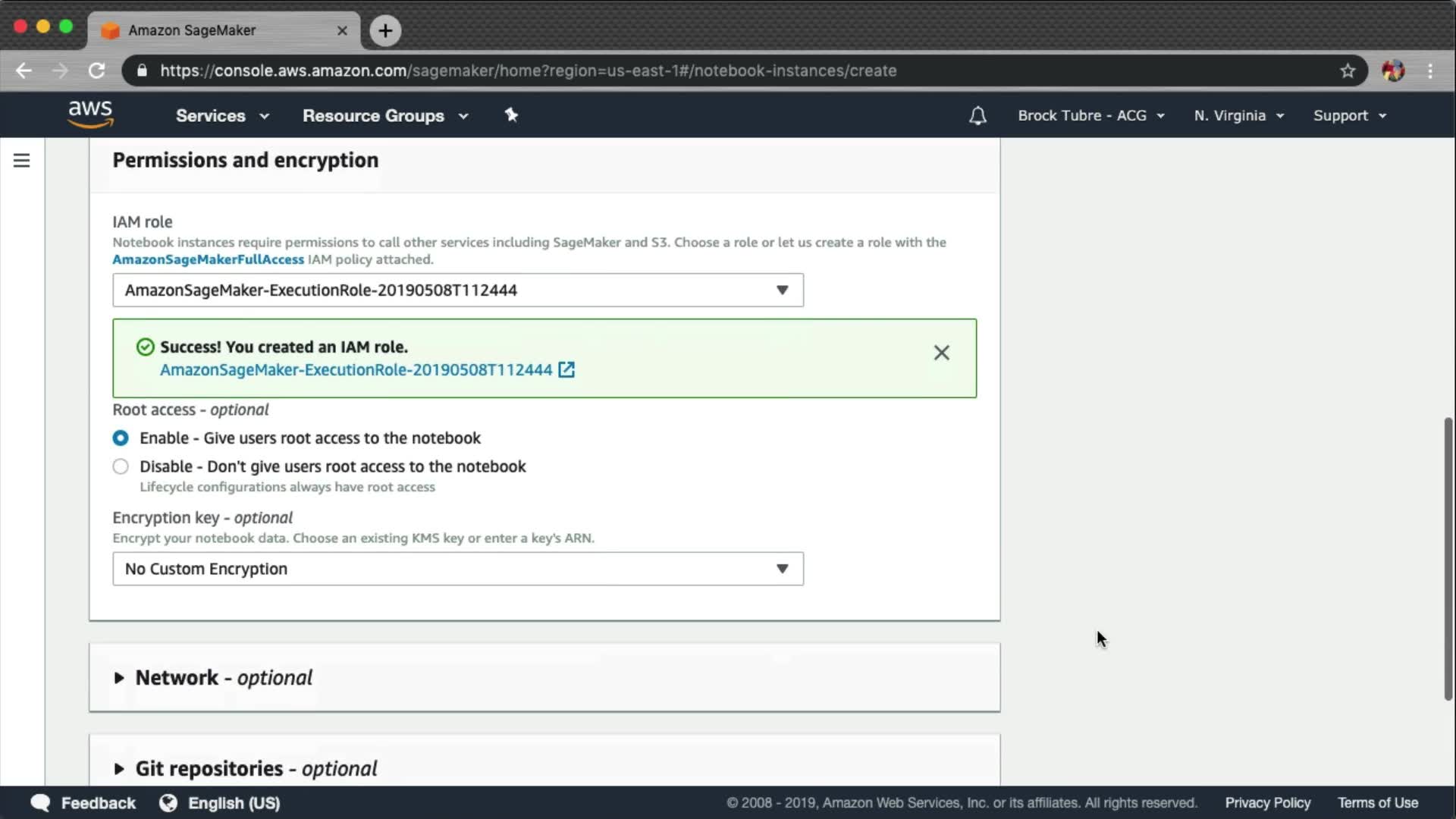Open the notifications bell icon

point(977,116)
